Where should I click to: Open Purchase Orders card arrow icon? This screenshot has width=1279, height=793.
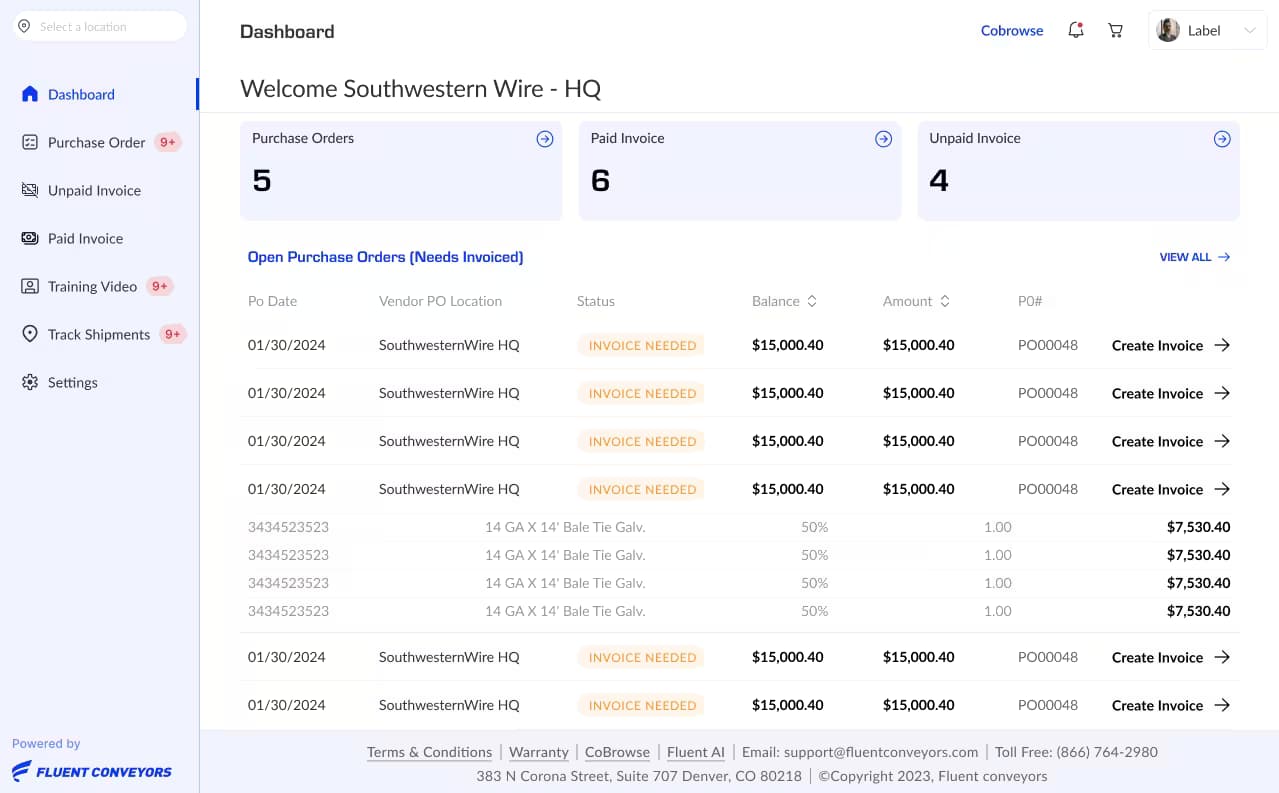coord(545,139)
